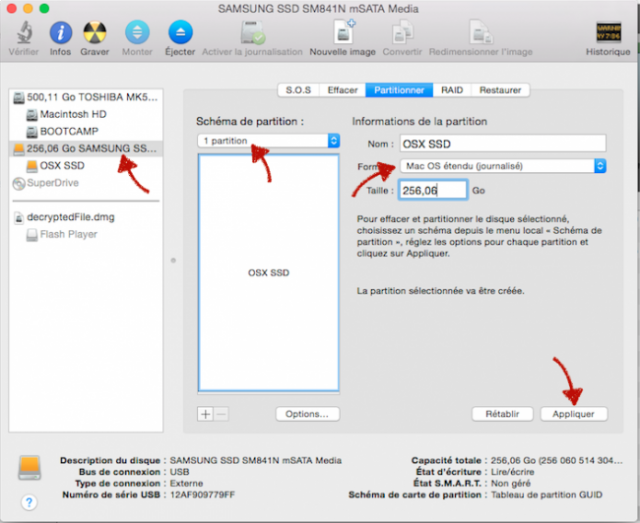640x523 pixels.
Task: Click the Taille size field
Action: pos(433,190)
